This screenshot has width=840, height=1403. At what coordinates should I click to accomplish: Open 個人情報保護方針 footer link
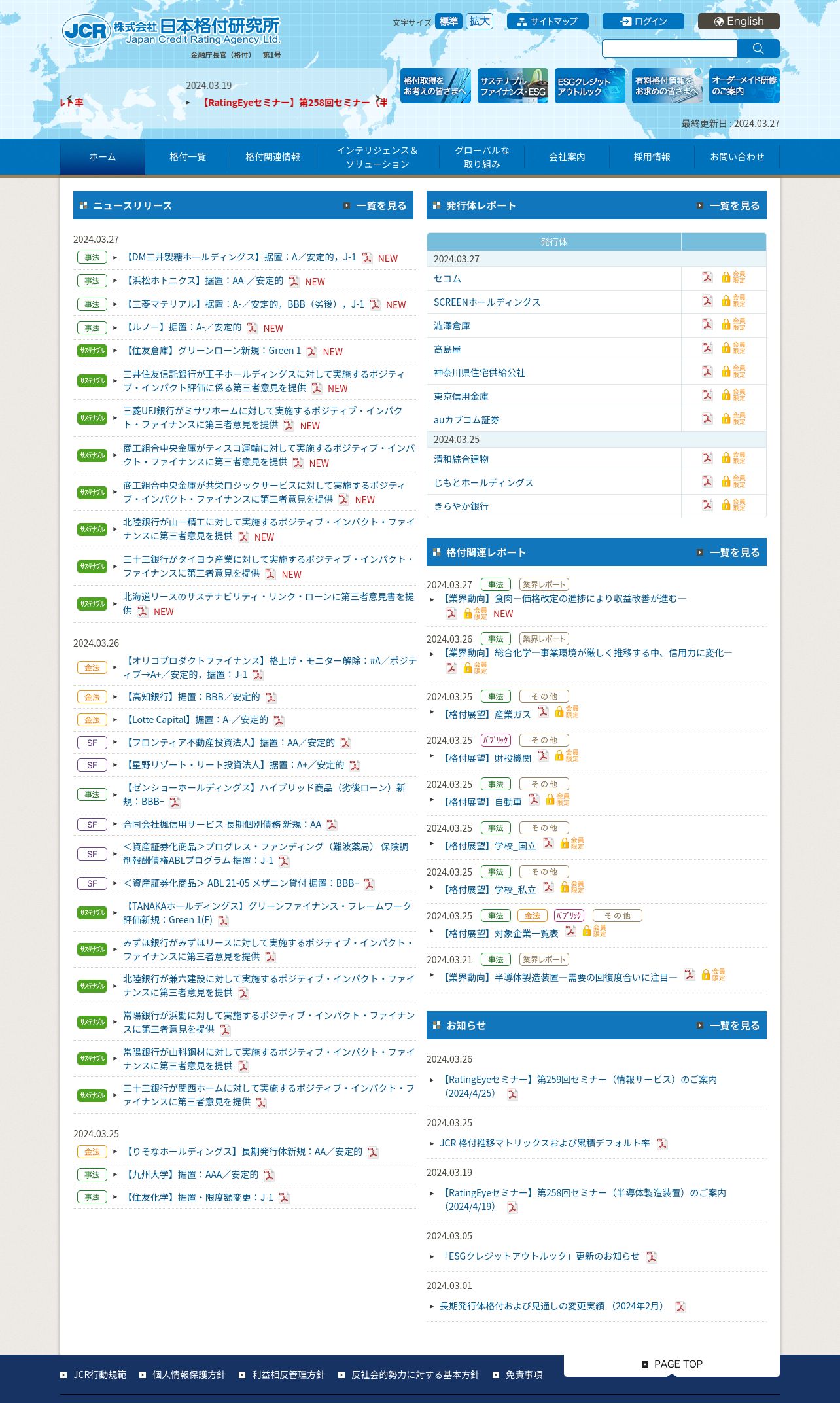188,1375
